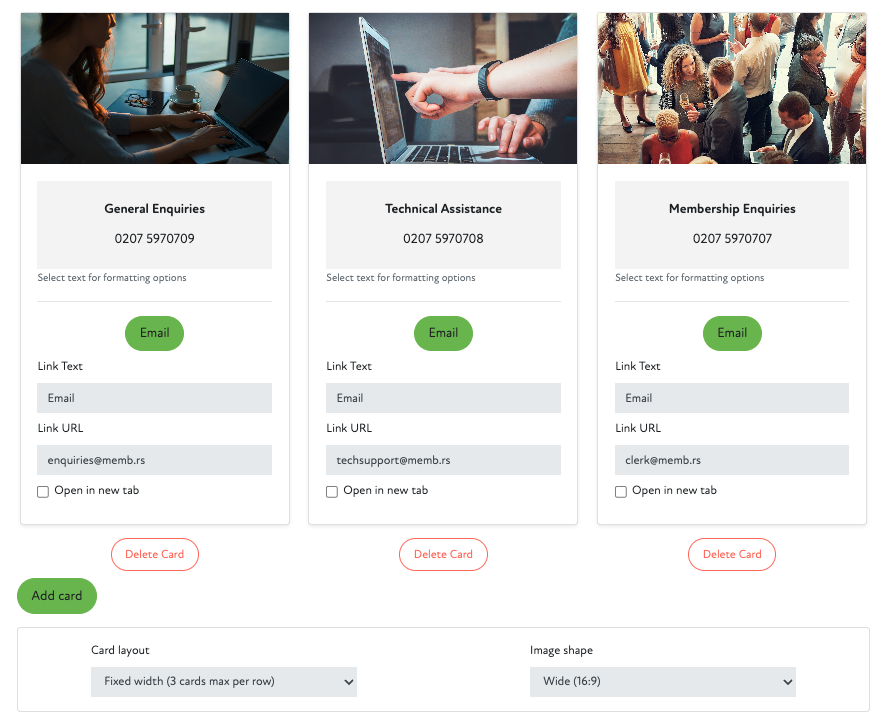Enable 'Open in new tab' for Technical Assistance card

point(332,492)
